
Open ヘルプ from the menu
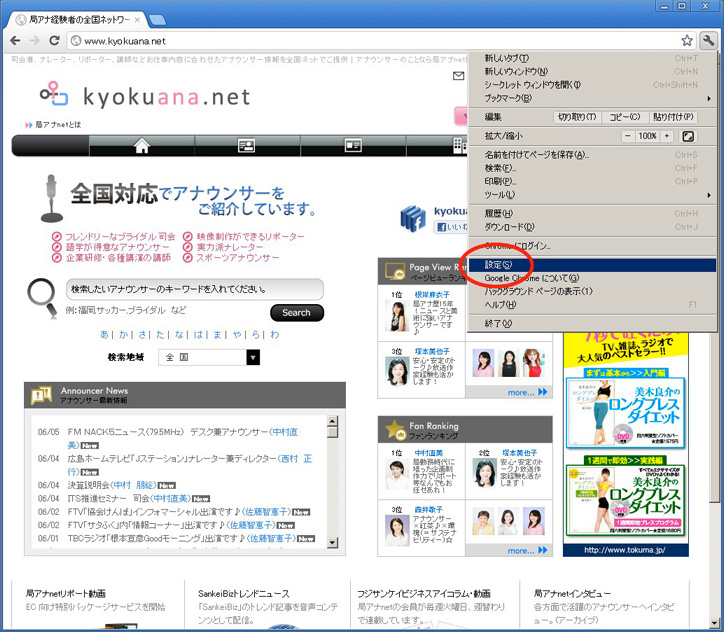592,305
